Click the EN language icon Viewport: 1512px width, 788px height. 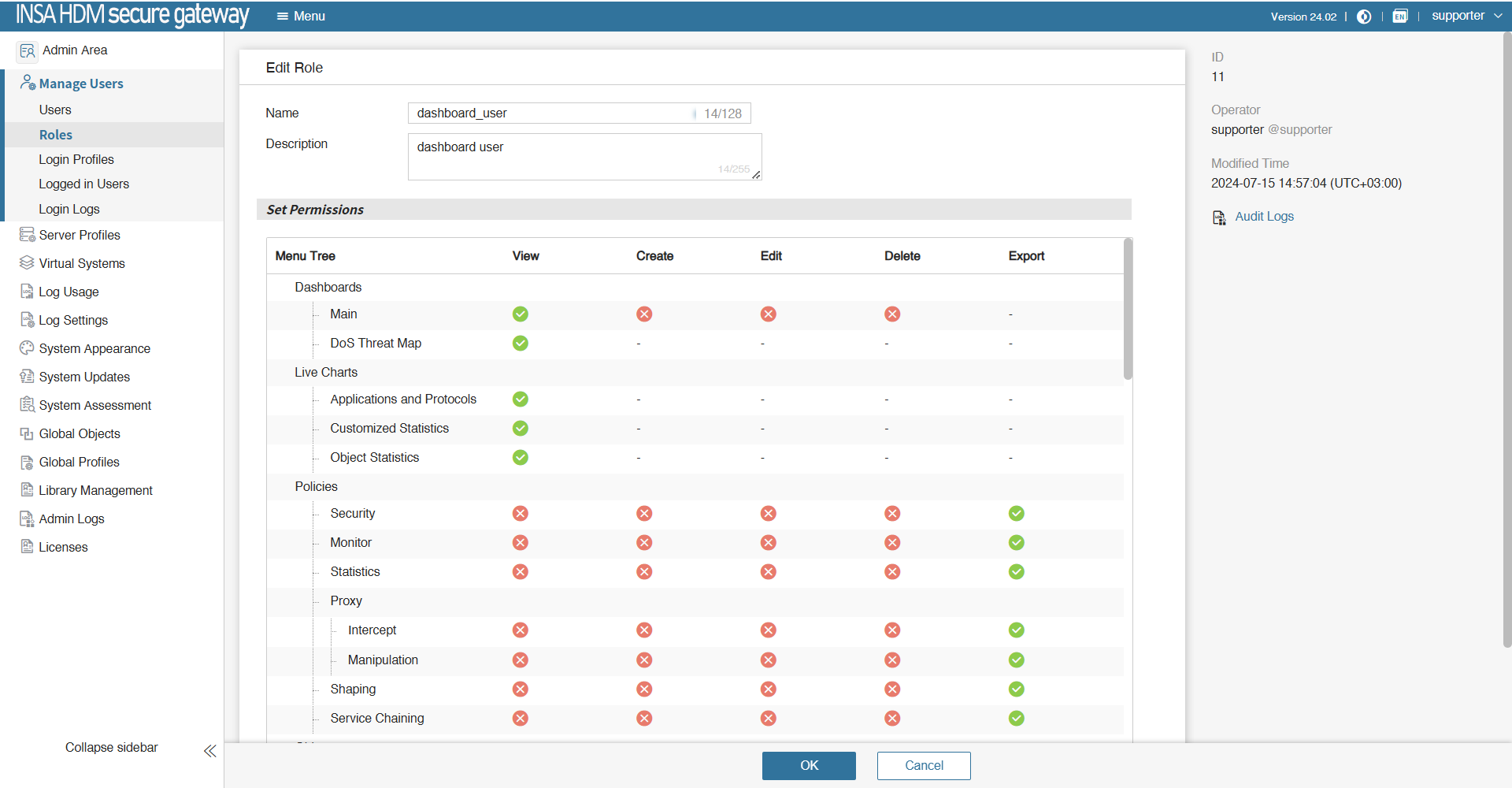tap(1399, 17)
